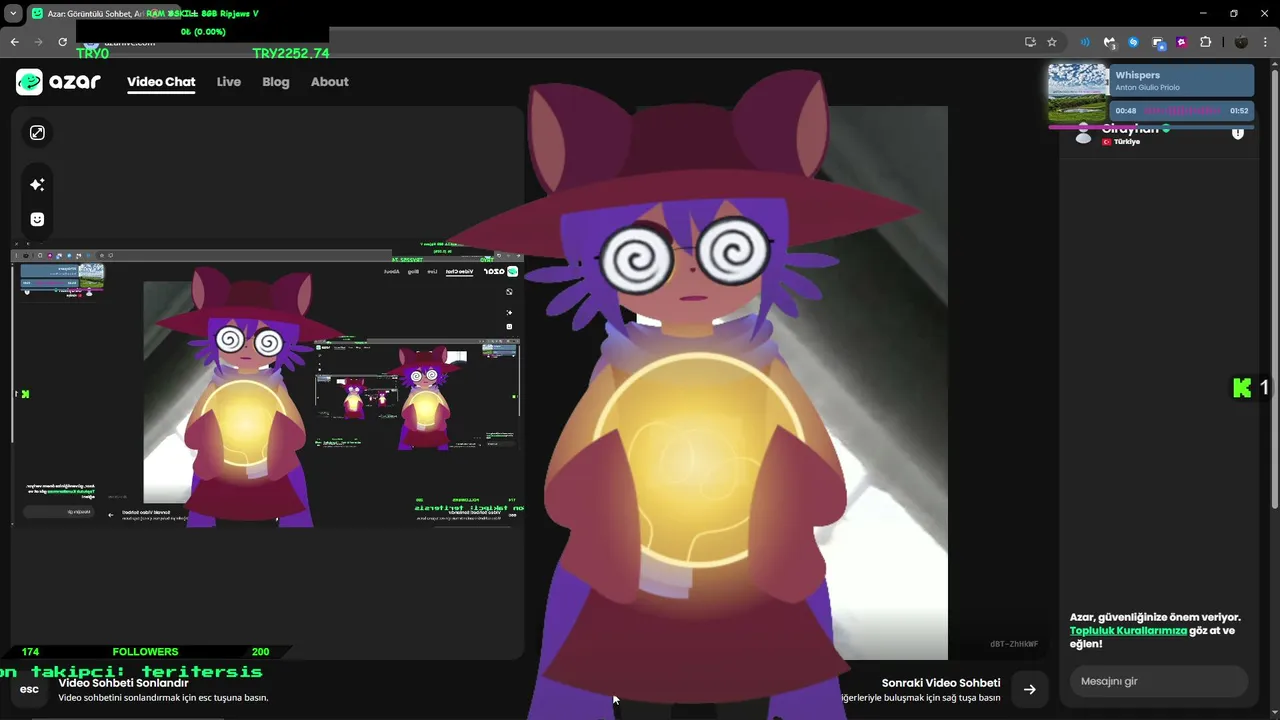This screenshot has height=720, width=1280.
Task: Click the Türkiye country label
Action: (x=1127, y=142)
